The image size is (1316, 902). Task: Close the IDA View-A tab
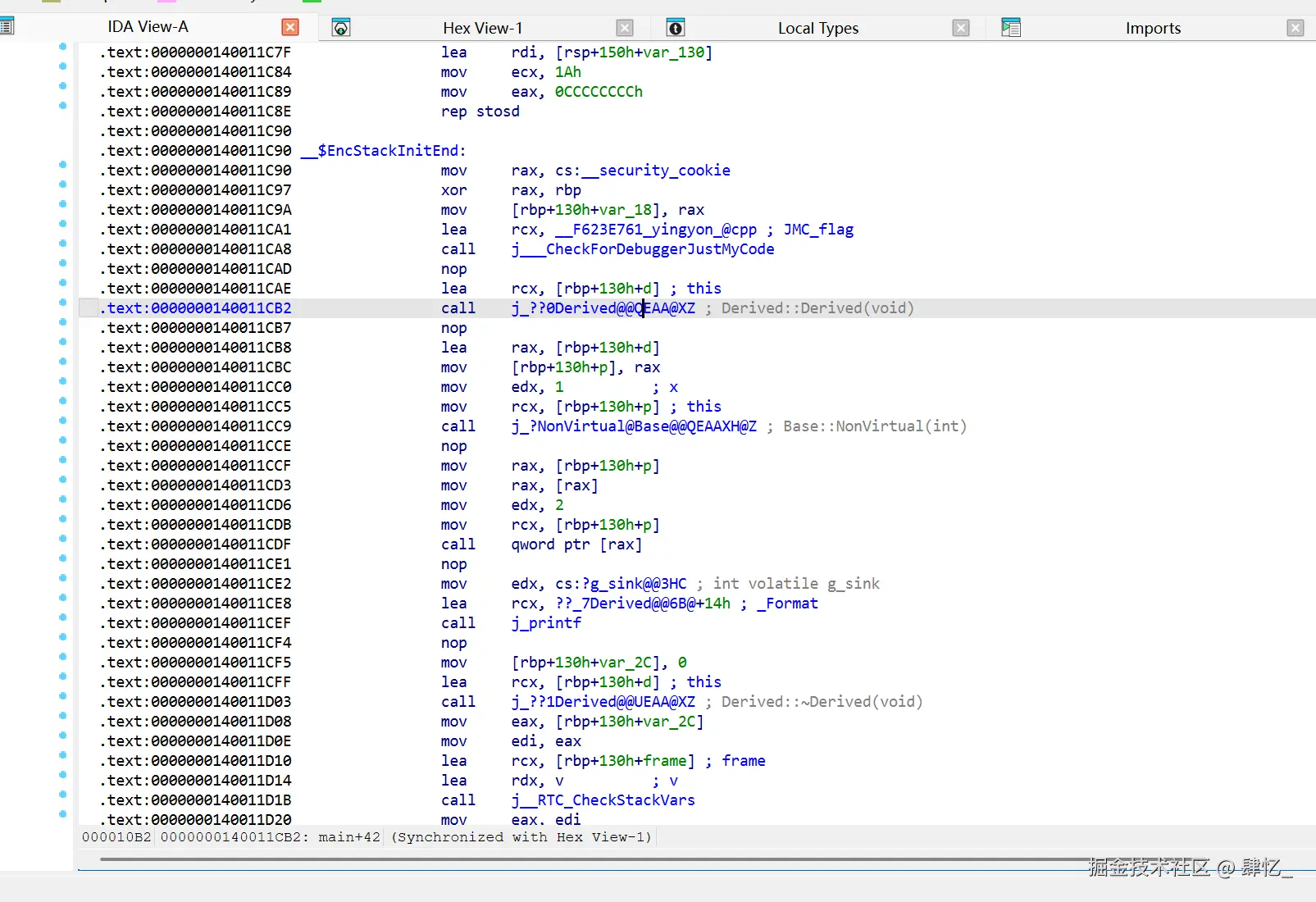click(x=290, y=27)
